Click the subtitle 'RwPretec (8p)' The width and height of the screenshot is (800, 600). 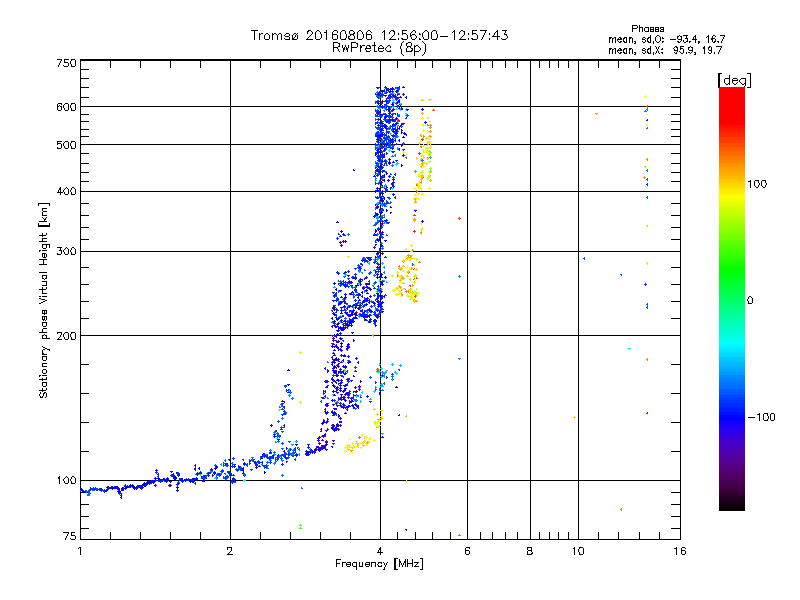[379, 48]
